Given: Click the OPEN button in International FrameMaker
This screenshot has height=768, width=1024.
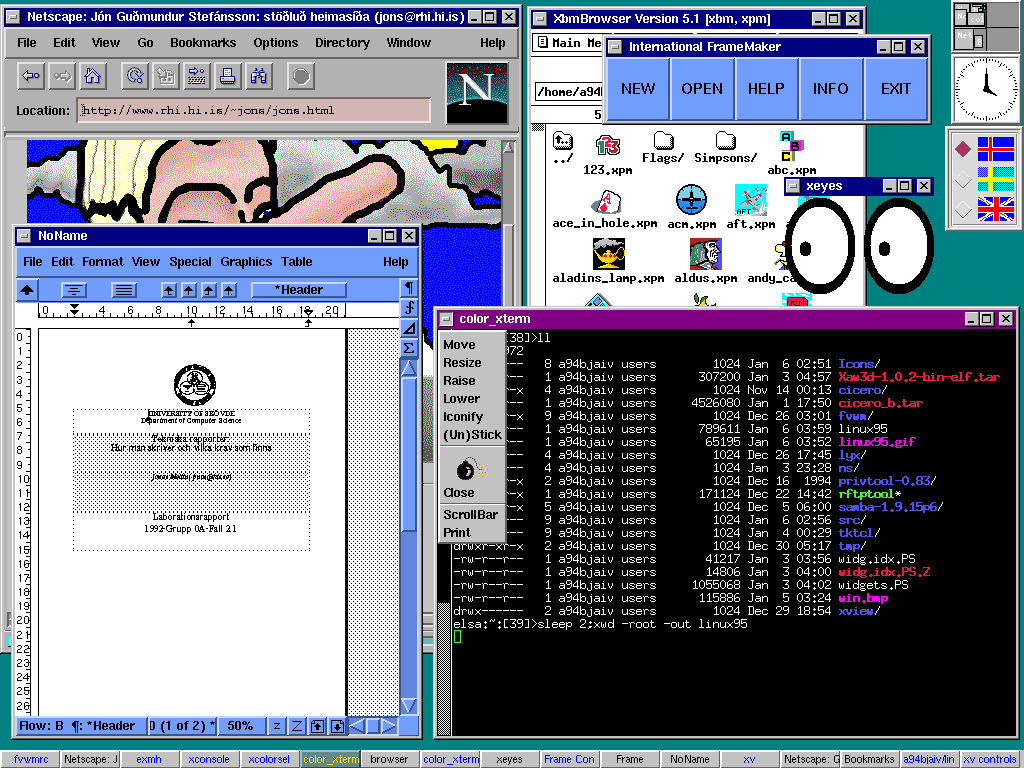Looking at the screenshot, I should tap(702, 88).
